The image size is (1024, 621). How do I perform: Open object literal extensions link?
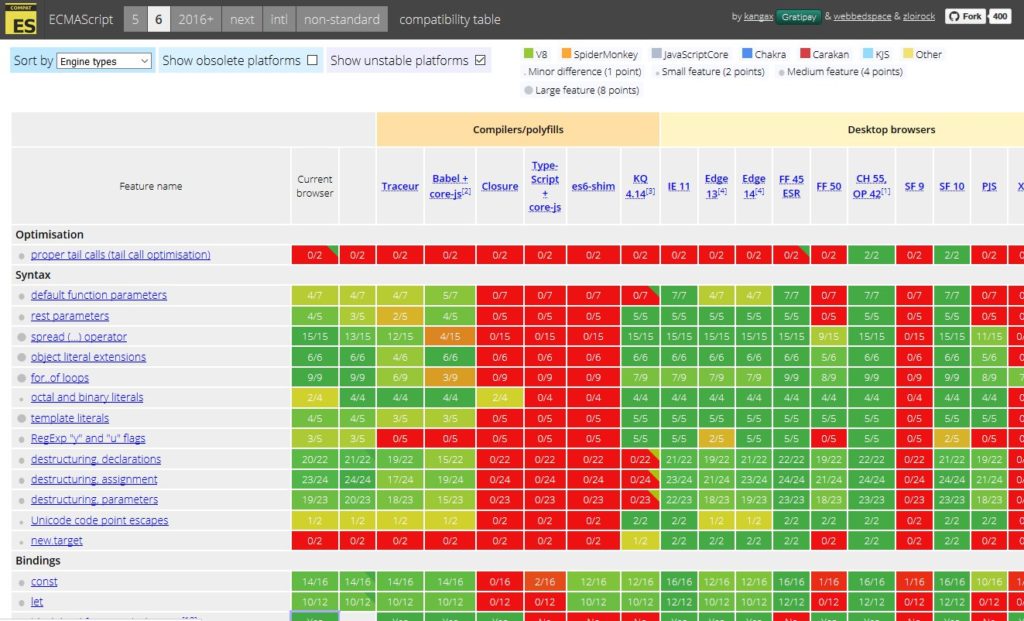pos(88,357)
